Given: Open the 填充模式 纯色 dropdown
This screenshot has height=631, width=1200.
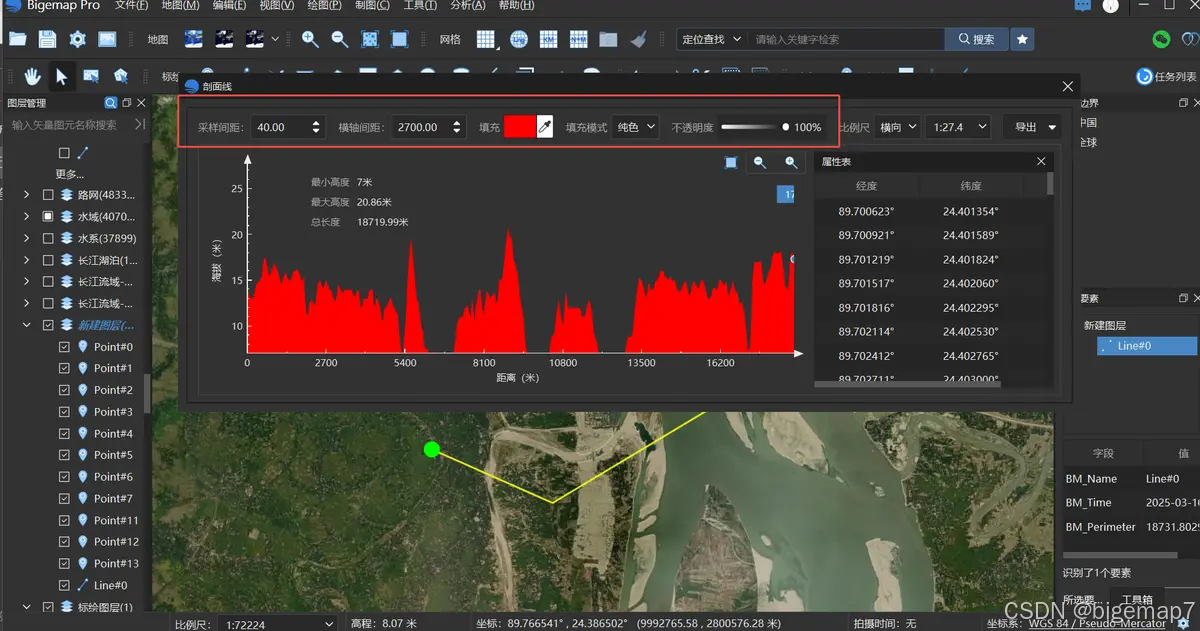Looking at the screenshot, I should point(636,127).
